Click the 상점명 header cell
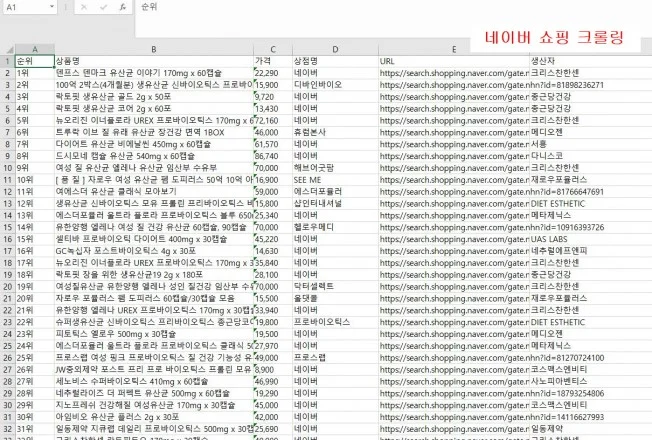Image resolution: width=652 pixels, height=440 pixels. pyautogui.click(x=335, y=61)
